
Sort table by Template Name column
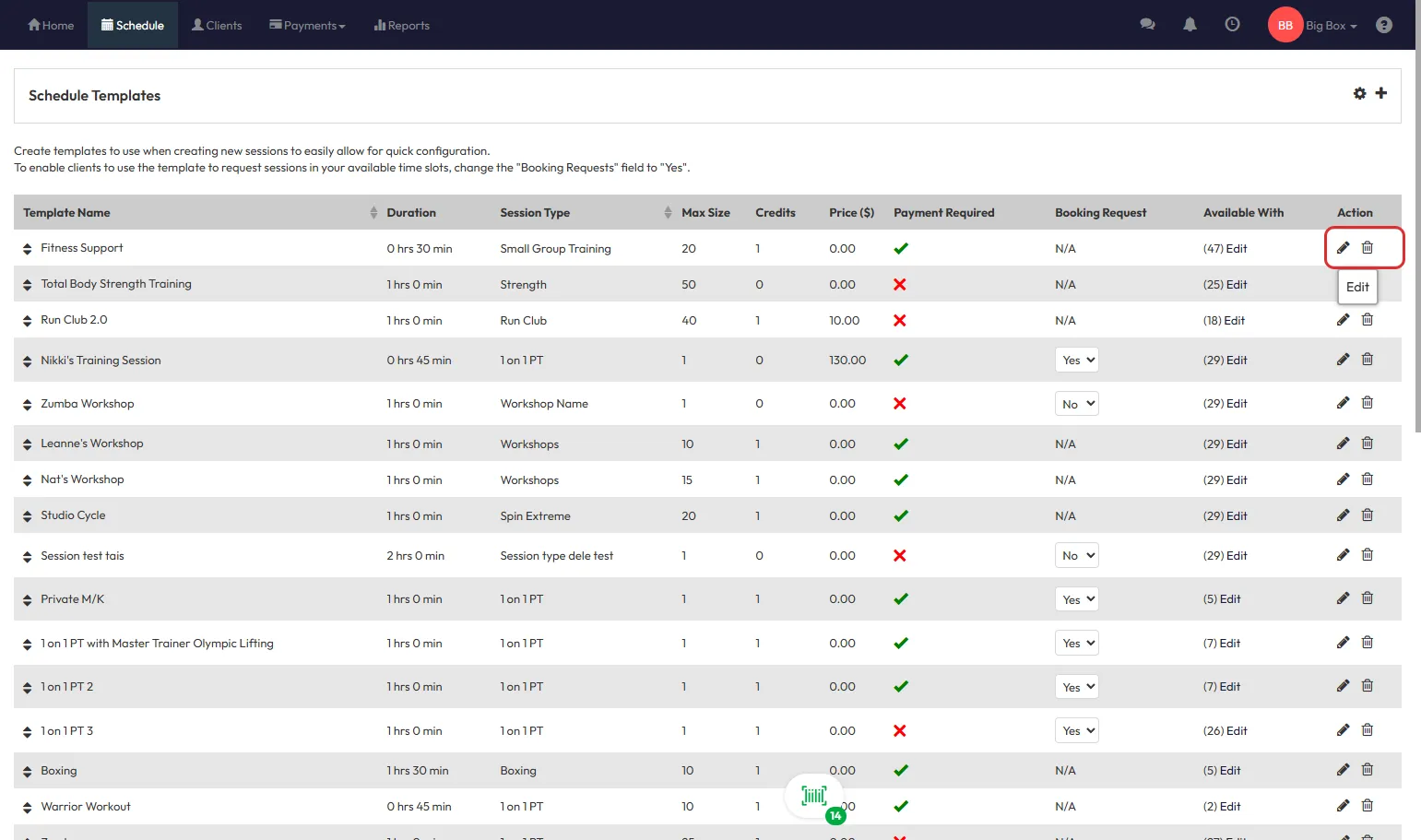pos(66,213)
